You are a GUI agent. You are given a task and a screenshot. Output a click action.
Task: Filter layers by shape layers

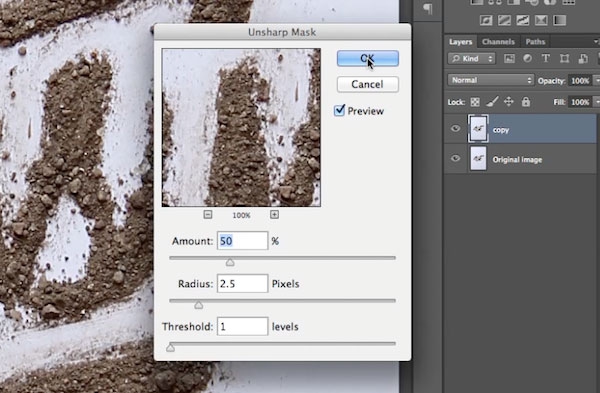(x=564, y=59)
